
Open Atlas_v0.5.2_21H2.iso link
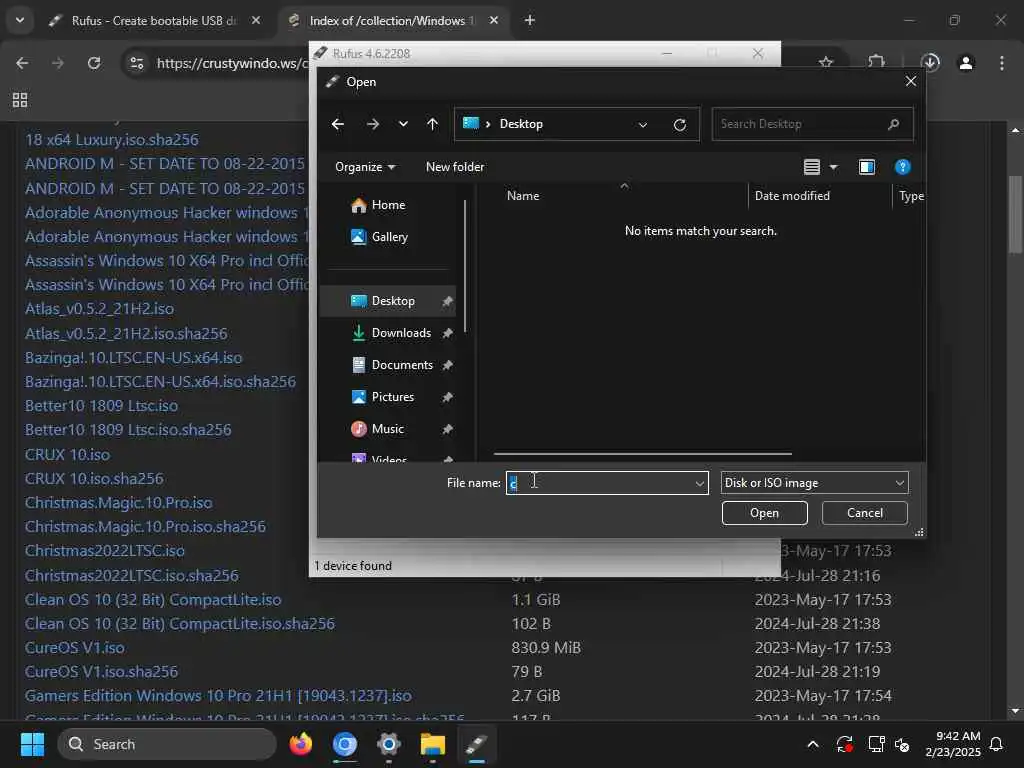pos(99,309)
